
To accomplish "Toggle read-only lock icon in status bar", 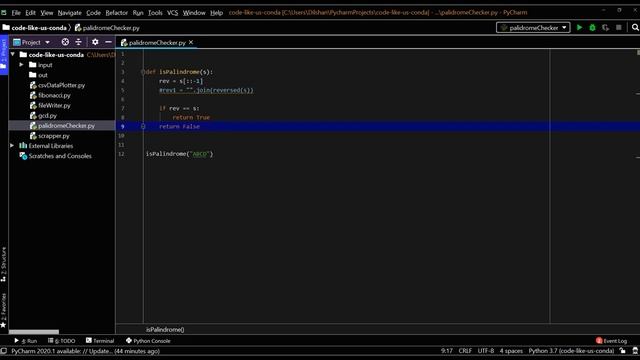I will (x=622, y=351).
